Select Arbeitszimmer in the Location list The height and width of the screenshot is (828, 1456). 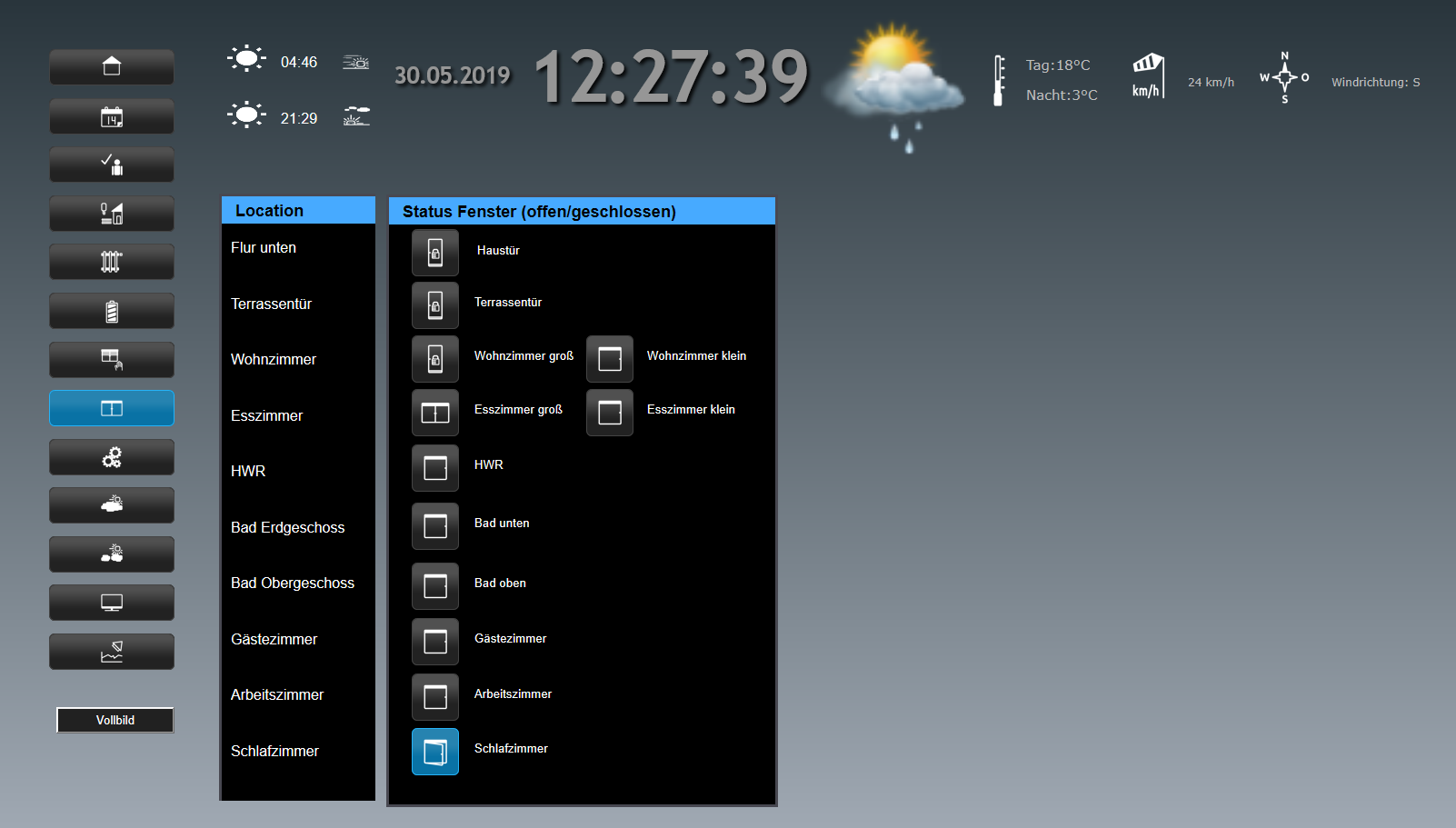tap(277, 694)
